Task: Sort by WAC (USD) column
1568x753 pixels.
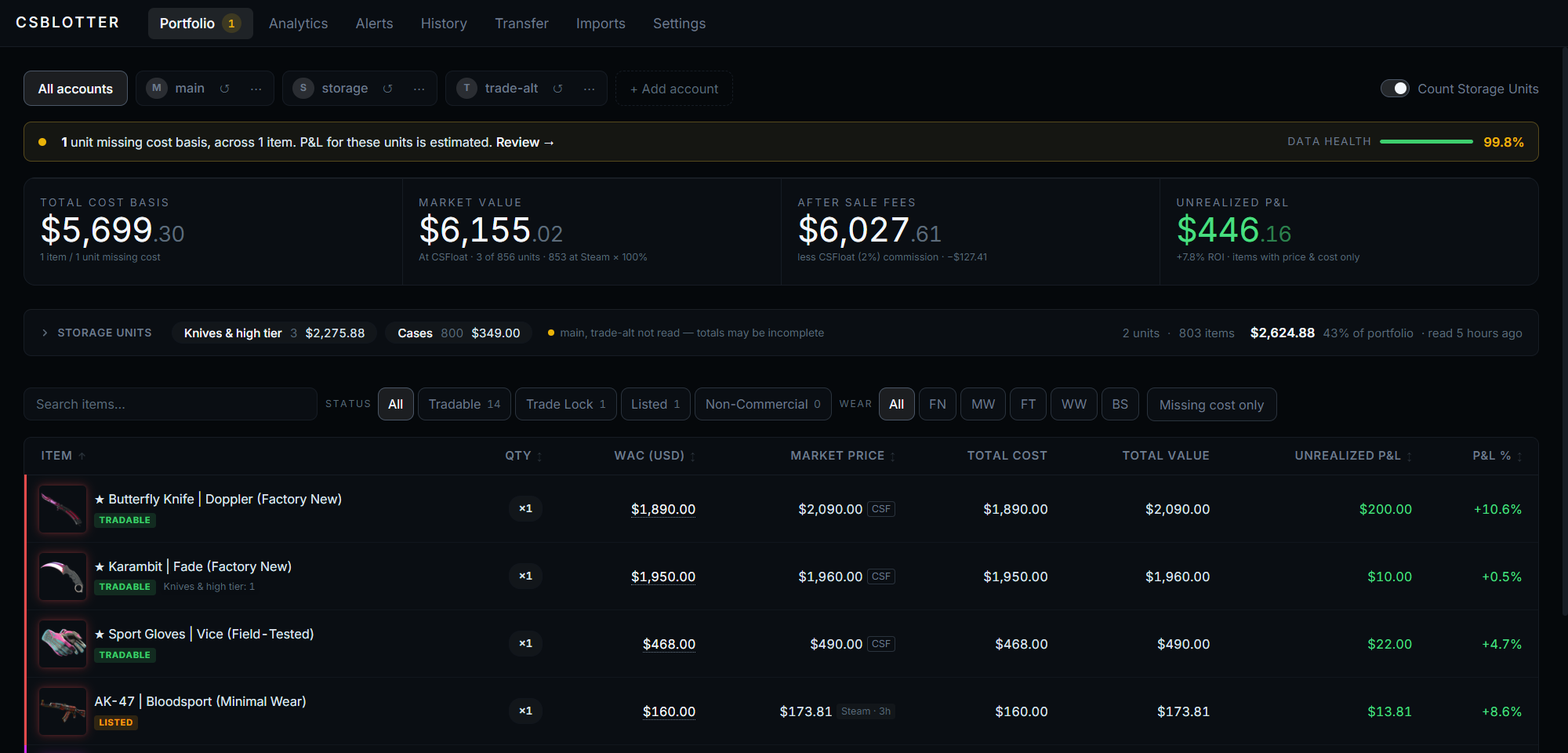Action: click(x=655, y=456)
